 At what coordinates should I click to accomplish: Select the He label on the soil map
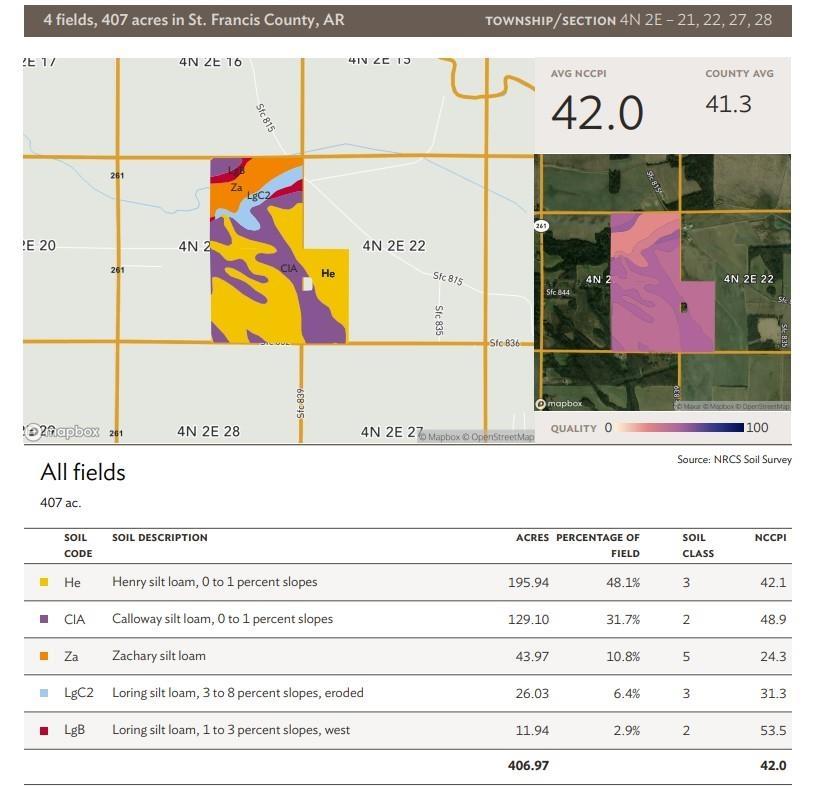pos(328,273)
